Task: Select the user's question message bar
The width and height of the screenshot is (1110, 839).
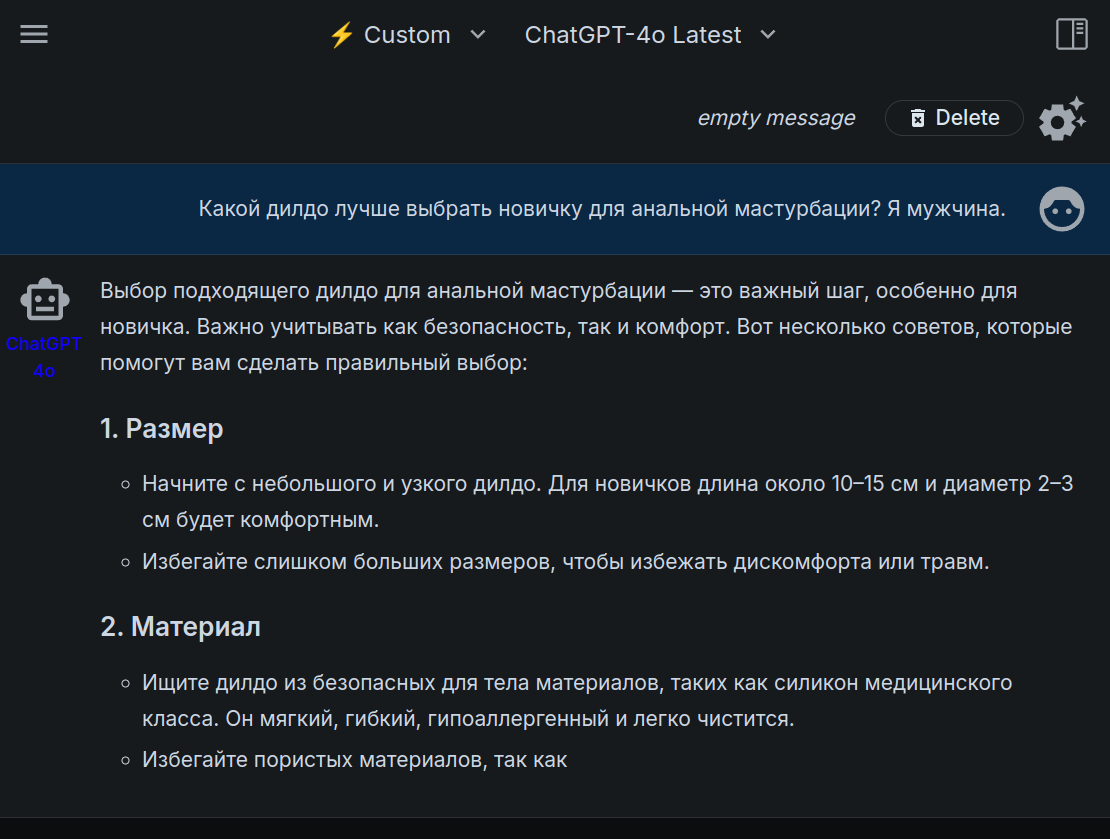Action: pos(555,209)
